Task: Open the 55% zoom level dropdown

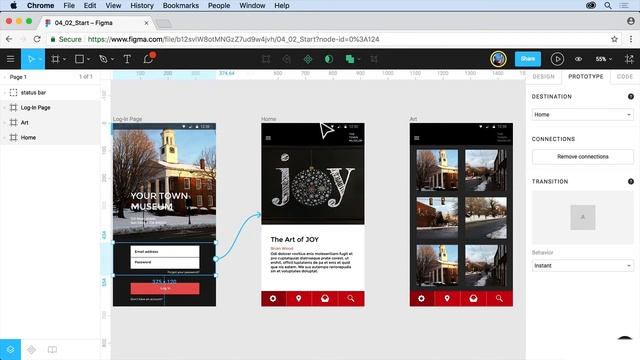Action: [604, 59]
